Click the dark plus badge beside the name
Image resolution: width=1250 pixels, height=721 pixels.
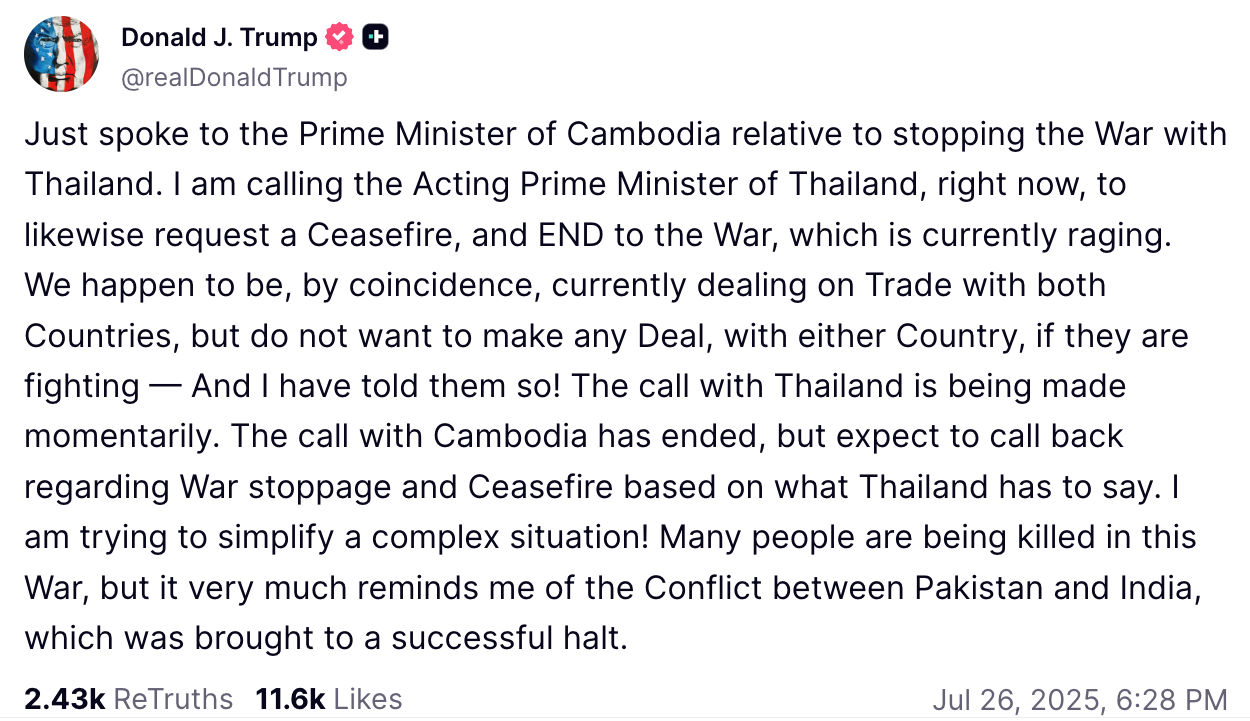(x=376, y=38)
